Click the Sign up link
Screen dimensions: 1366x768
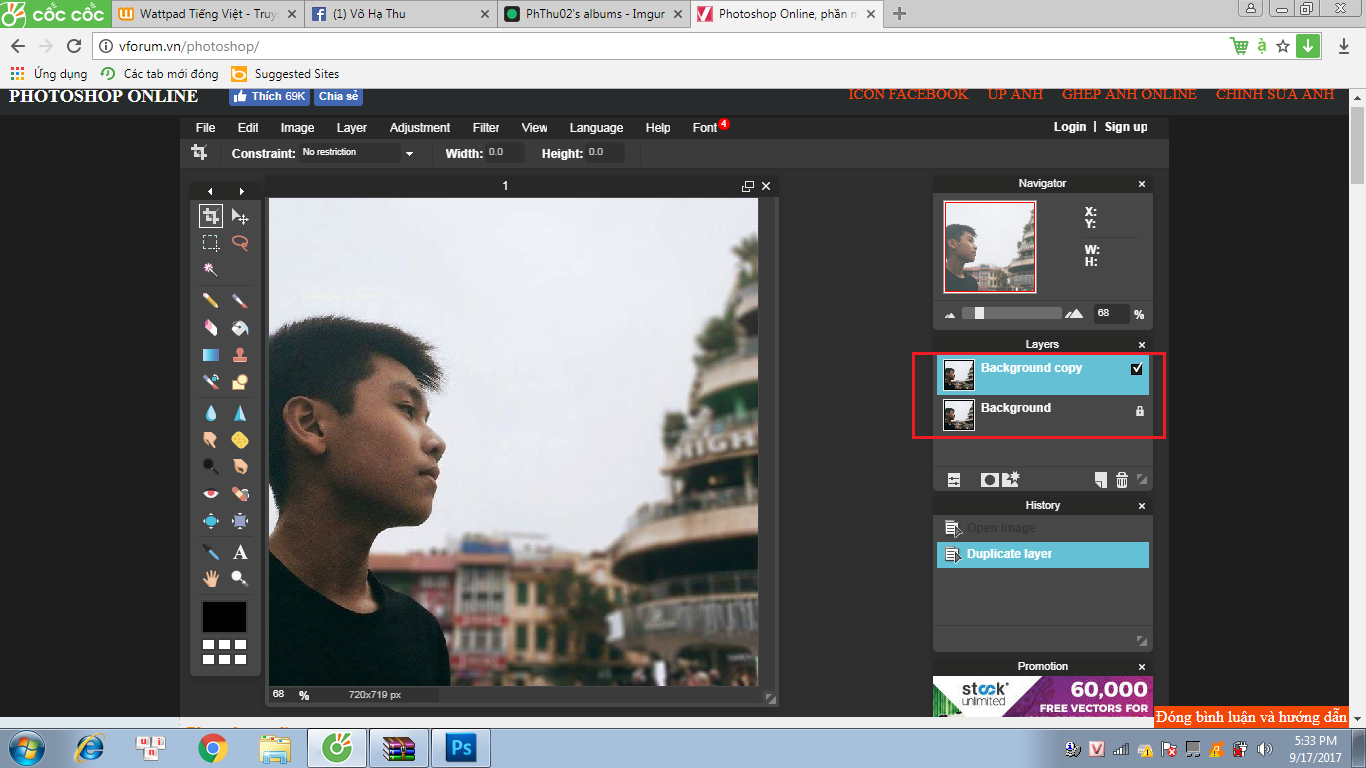[x=1126, y=127]
